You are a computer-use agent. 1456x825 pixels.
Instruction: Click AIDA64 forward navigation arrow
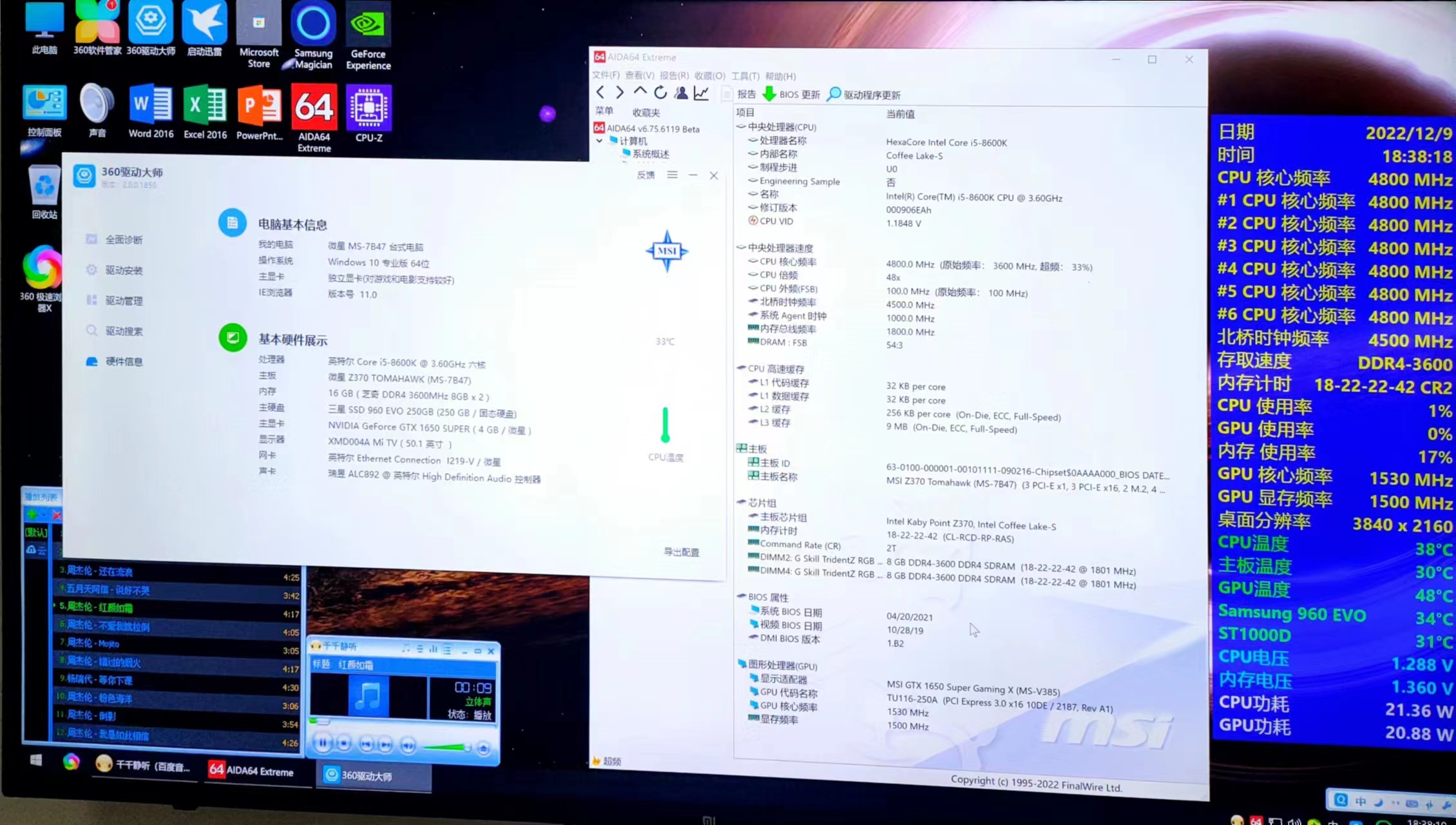coord(619,93)
